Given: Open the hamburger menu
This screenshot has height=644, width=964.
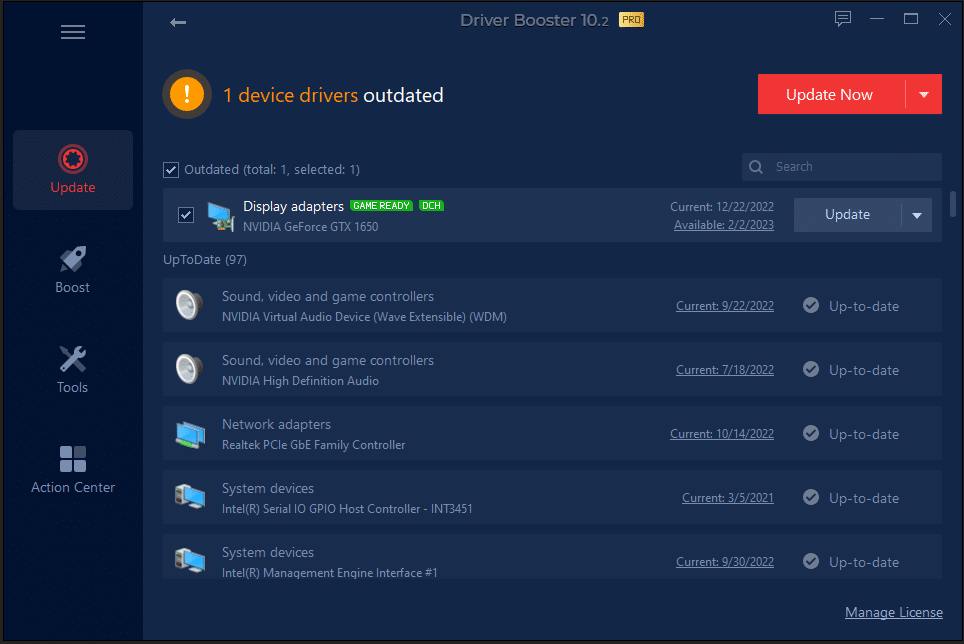Looking at the screenshot, I should click(73, 32).
